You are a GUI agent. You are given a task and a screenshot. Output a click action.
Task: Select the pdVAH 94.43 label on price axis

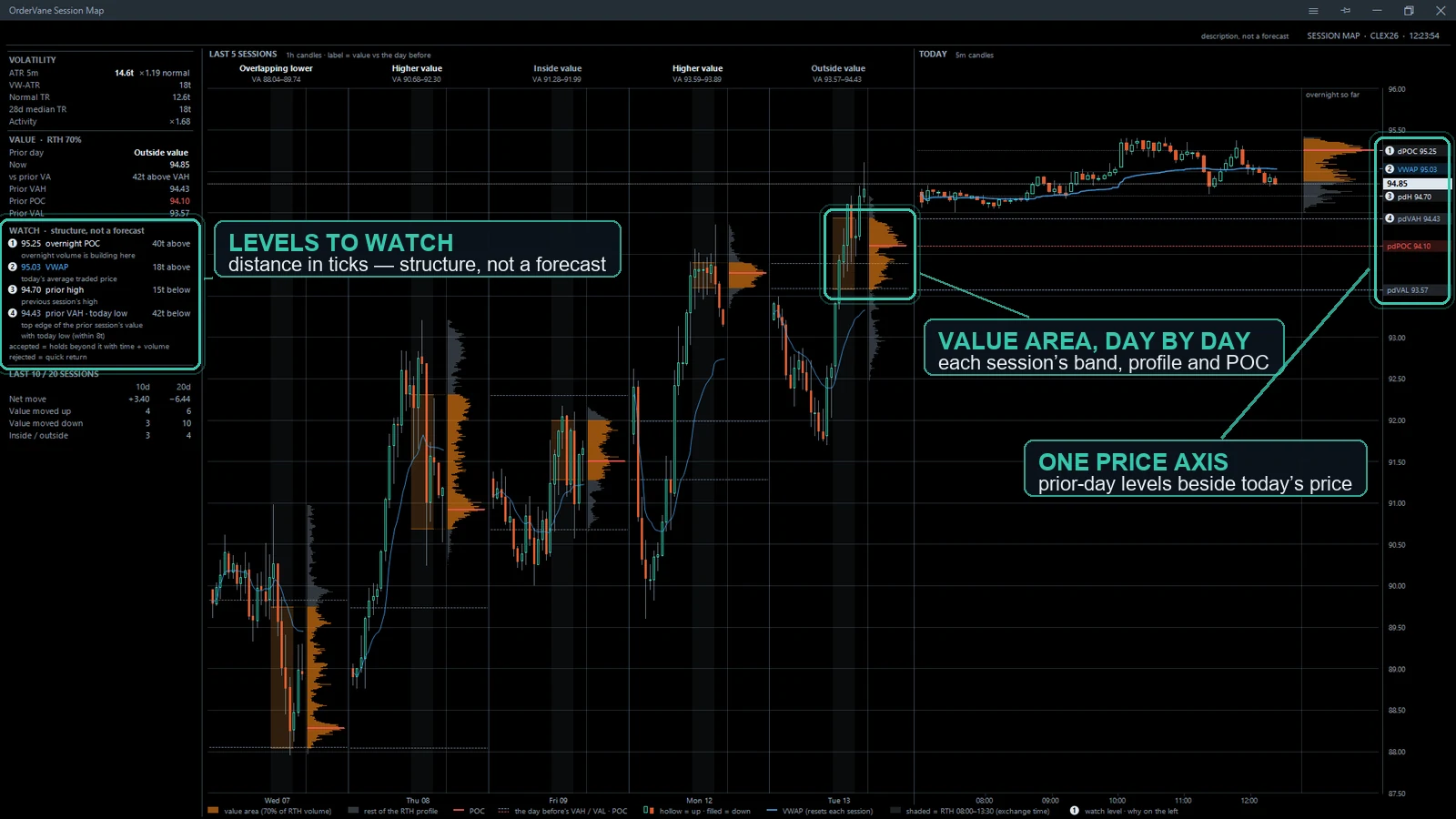[x=1416, y=218]
